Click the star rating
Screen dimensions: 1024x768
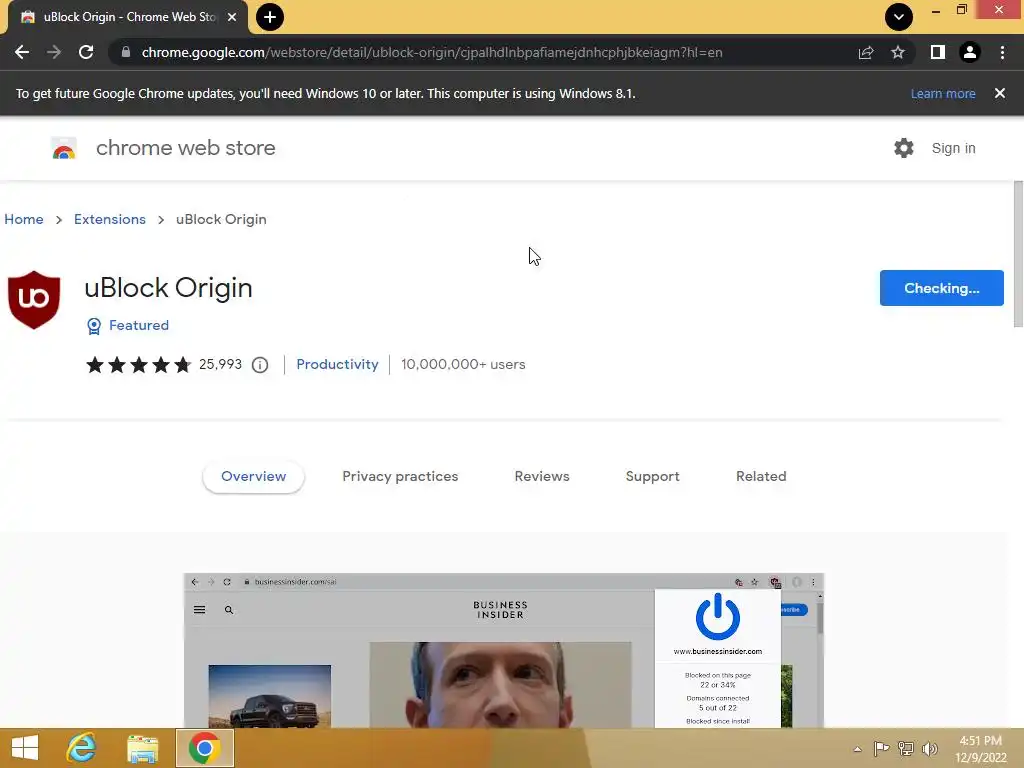tap(138, 364)
